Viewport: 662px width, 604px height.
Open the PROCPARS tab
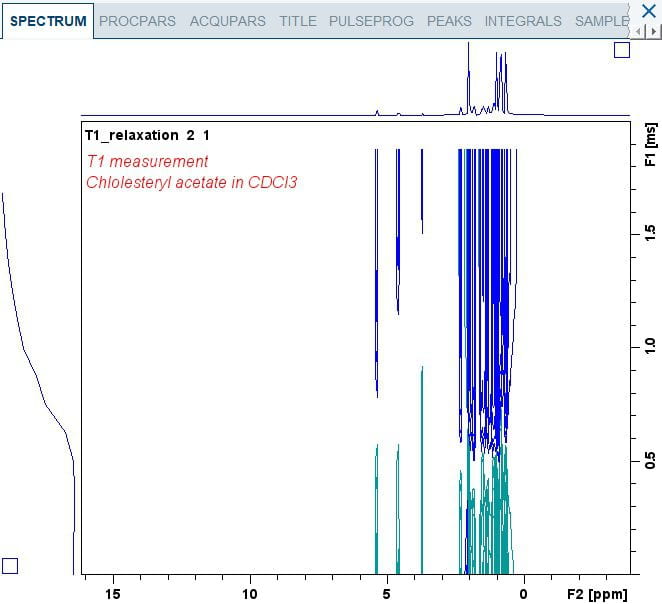coord(138,20)
